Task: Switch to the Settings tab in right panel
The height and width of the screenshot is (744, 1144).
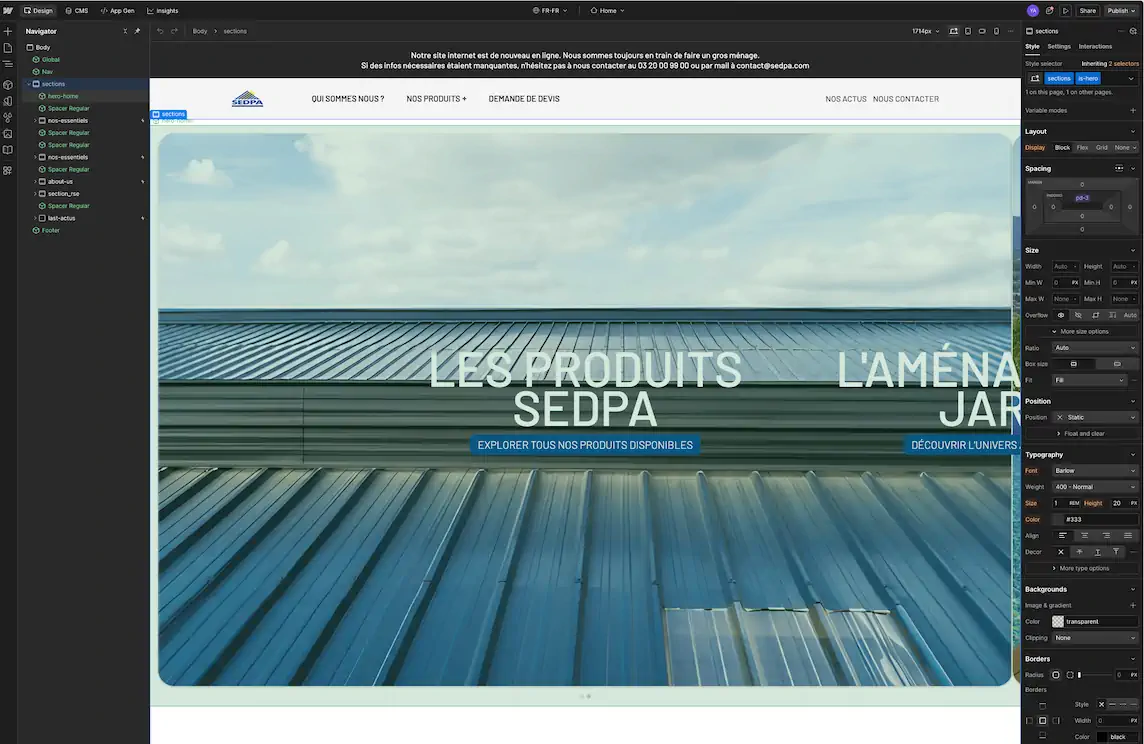Action: (x=1059, y=47)
